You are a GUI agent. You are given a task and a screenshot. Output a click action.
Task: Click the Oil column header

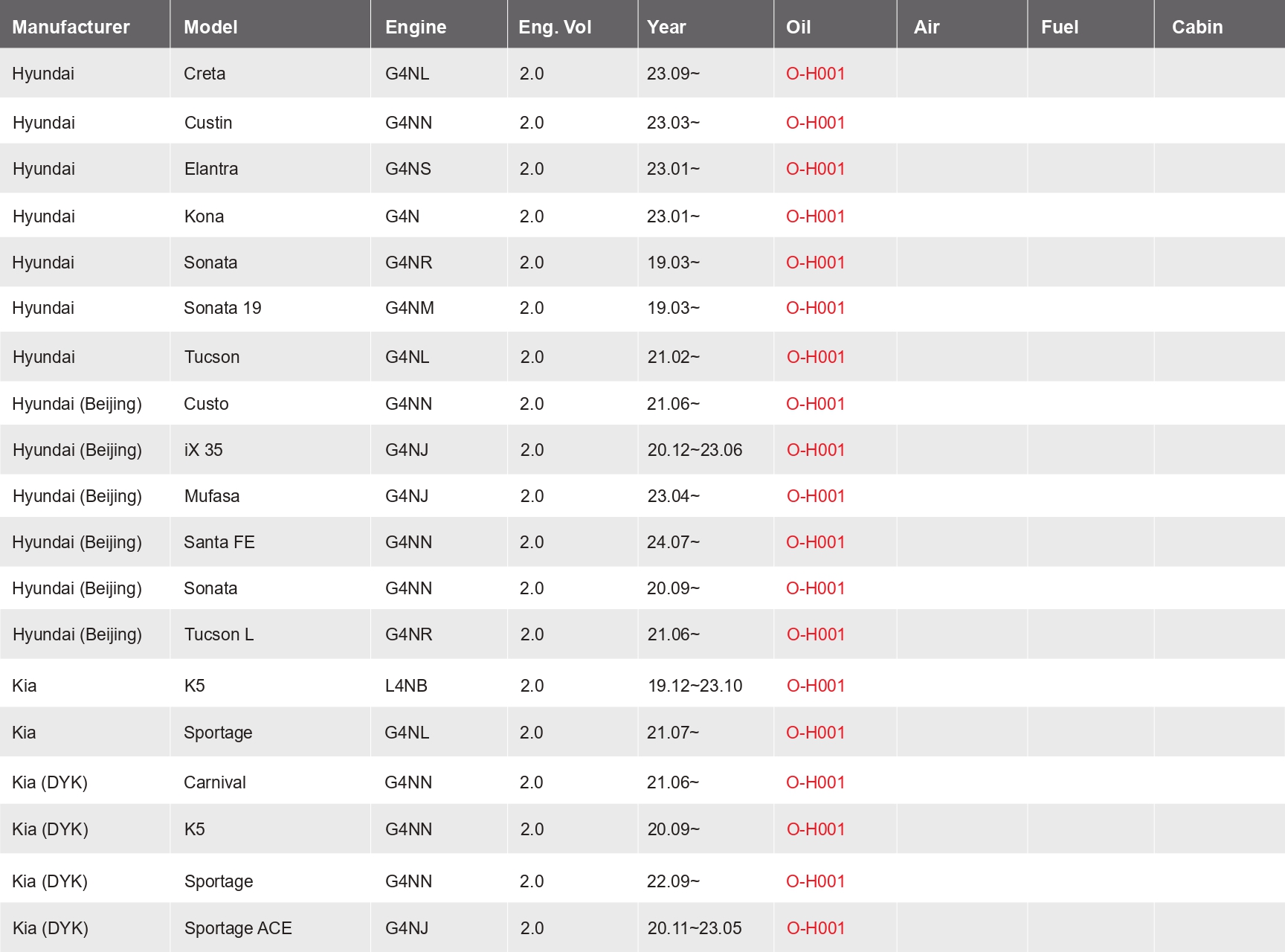pyautogui.click(x=798, y=27)
